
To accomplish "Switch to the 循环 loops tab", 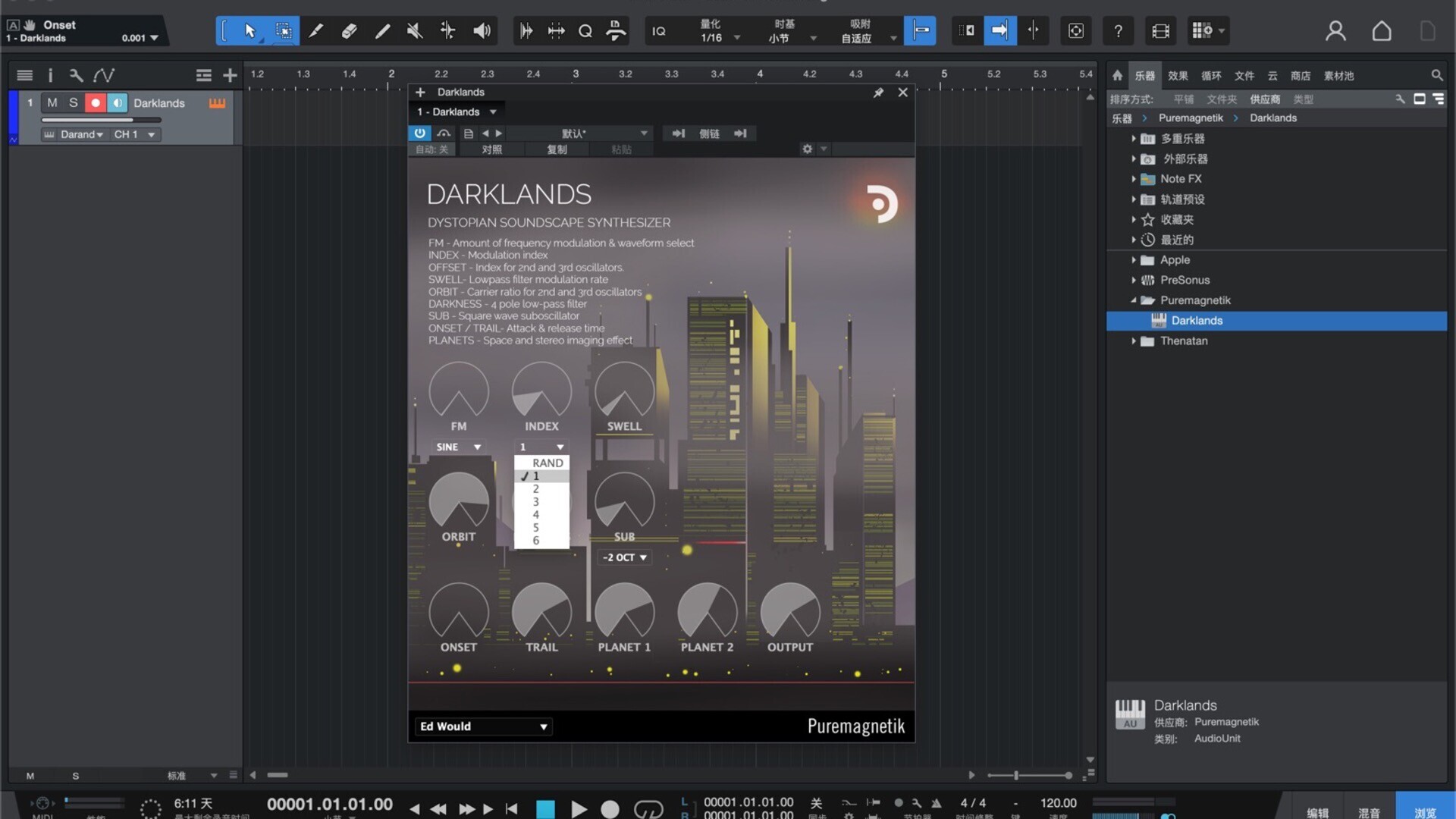I will (1211, 75).
